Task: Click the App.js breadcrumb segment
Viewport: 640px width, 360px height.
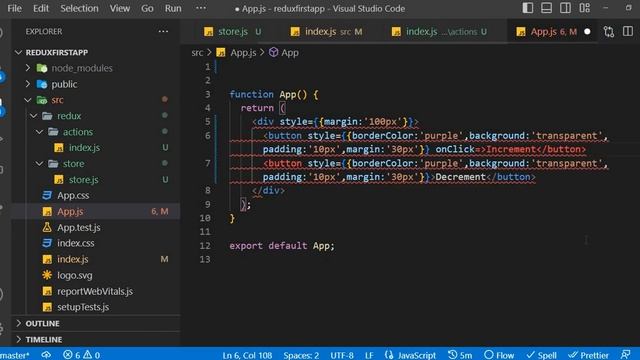Action: tap(243, 53)
